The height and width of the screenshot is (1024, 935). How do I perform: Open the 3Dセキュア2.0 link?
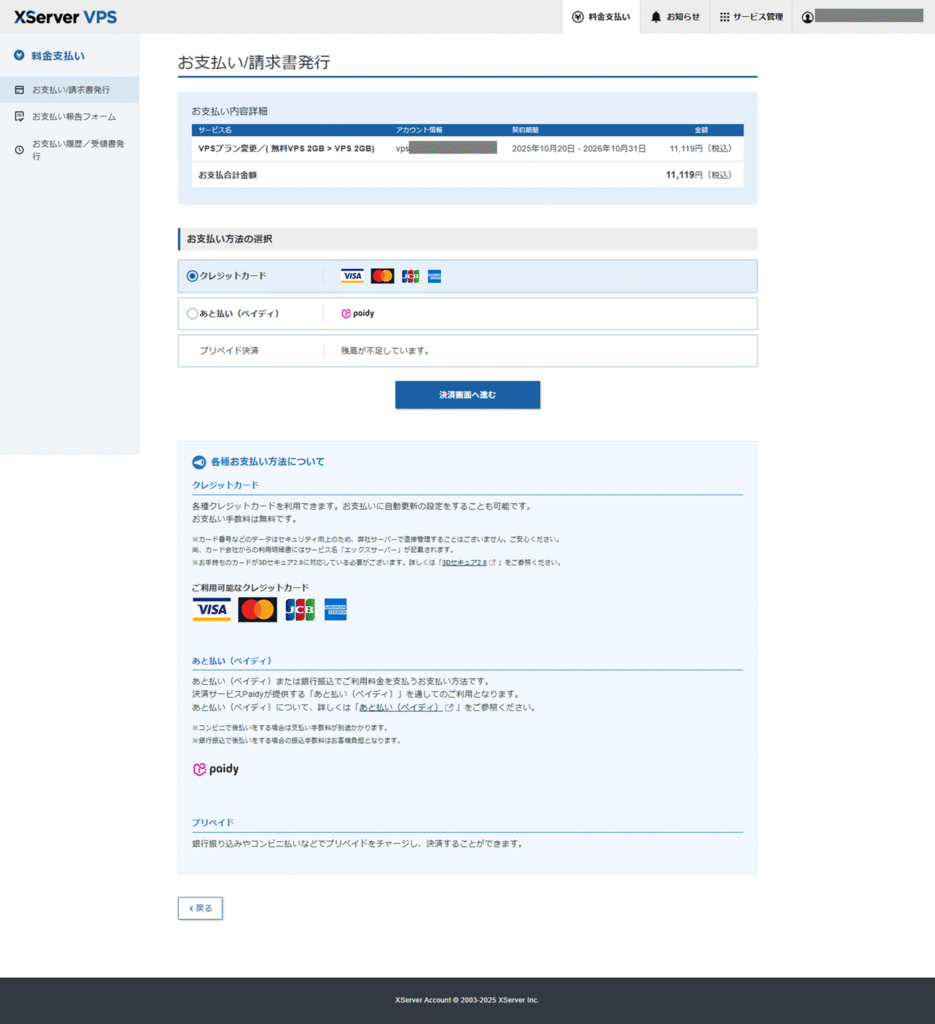(464, 563)
